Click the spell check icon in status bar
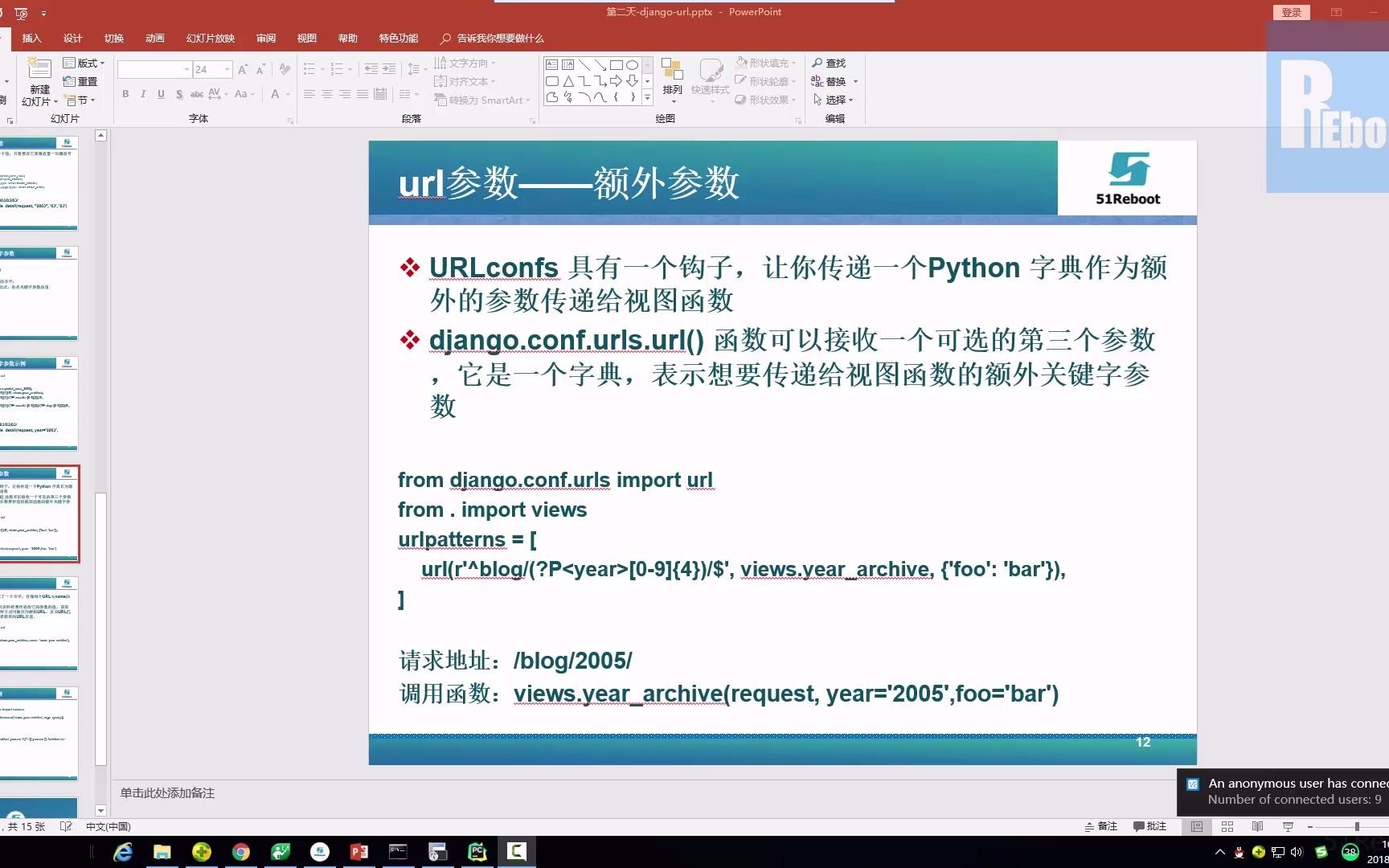The image size is (1389, 868). click(x=66, y=826)
